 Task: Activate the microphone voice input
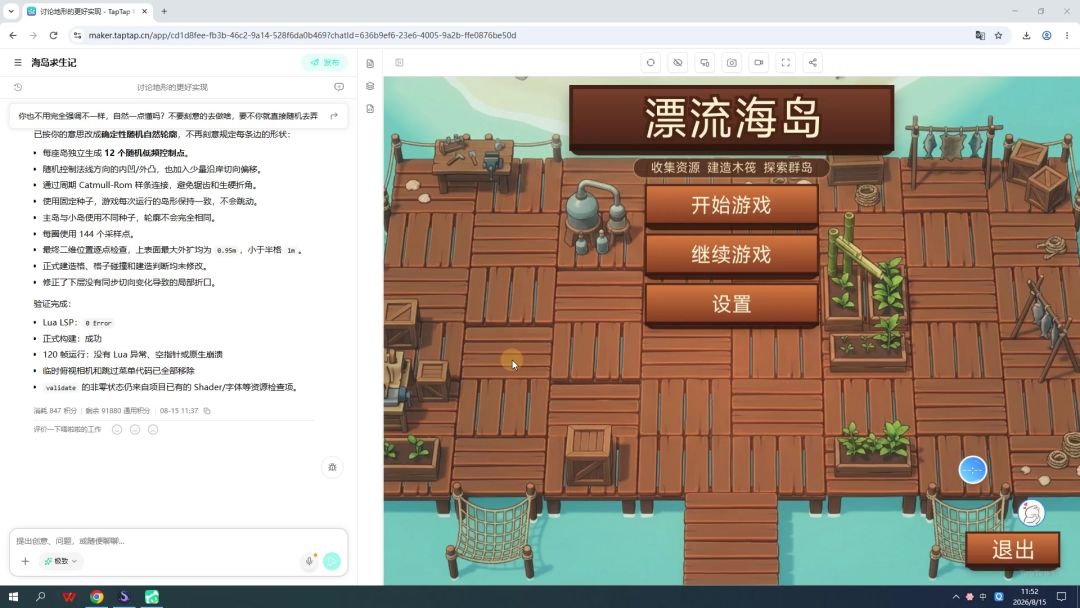click(x=309, y=561)
